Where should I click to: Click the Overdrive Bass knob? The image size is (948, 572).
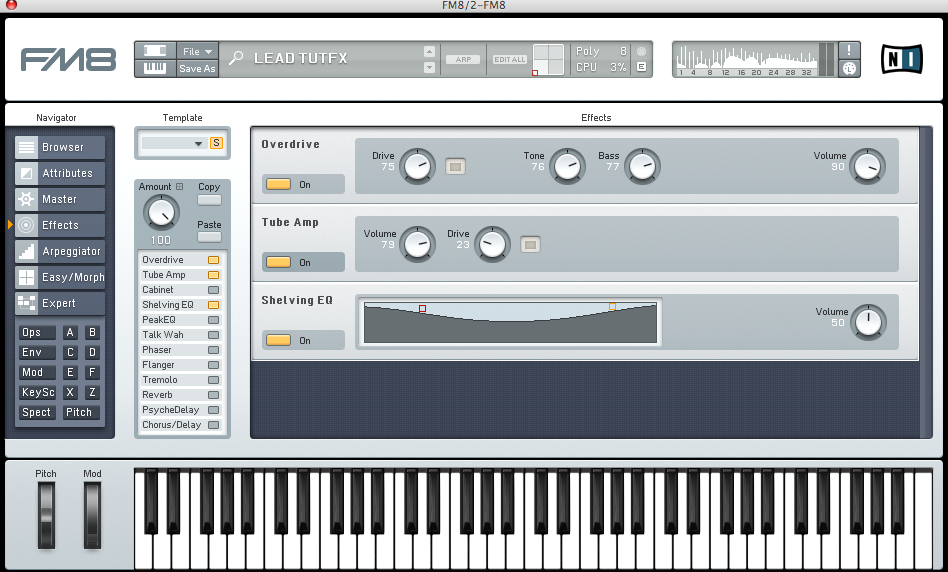(642, 166)
